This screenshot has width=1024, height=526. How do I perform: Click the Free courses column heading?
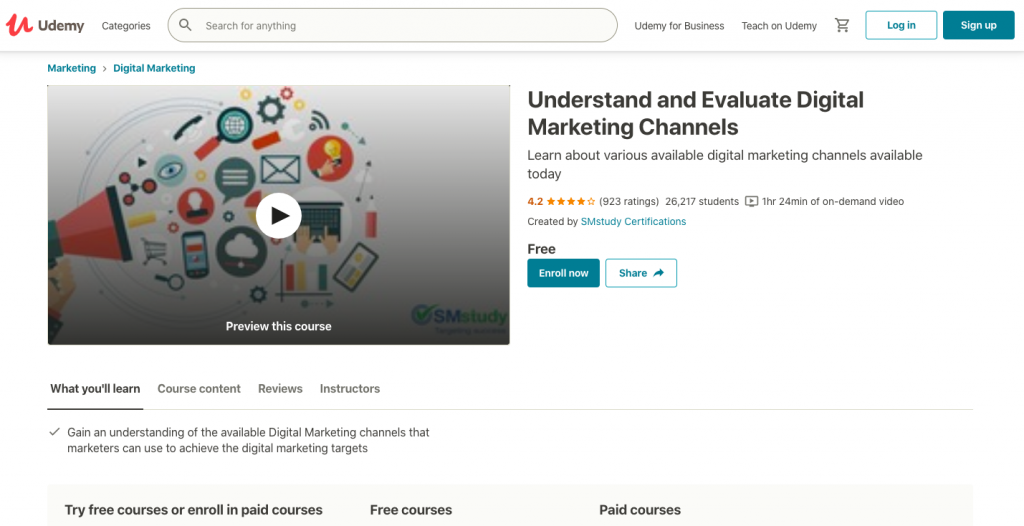(411, 510)
